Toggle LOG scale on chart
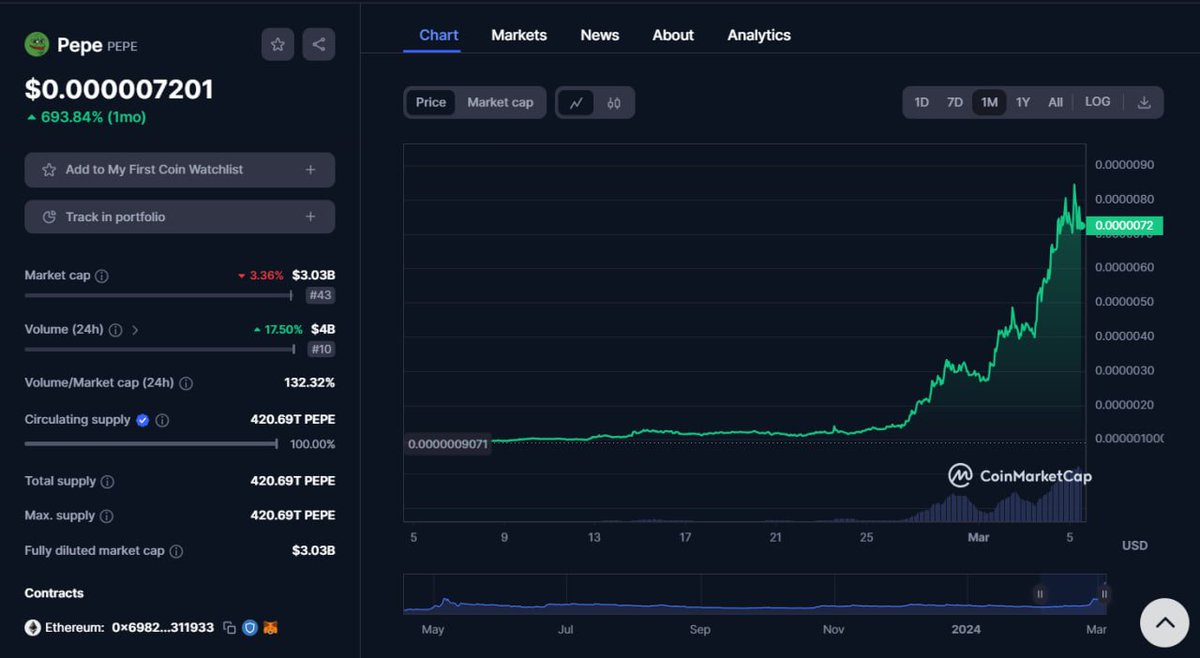1200x658 pixels. (1098, 102)
